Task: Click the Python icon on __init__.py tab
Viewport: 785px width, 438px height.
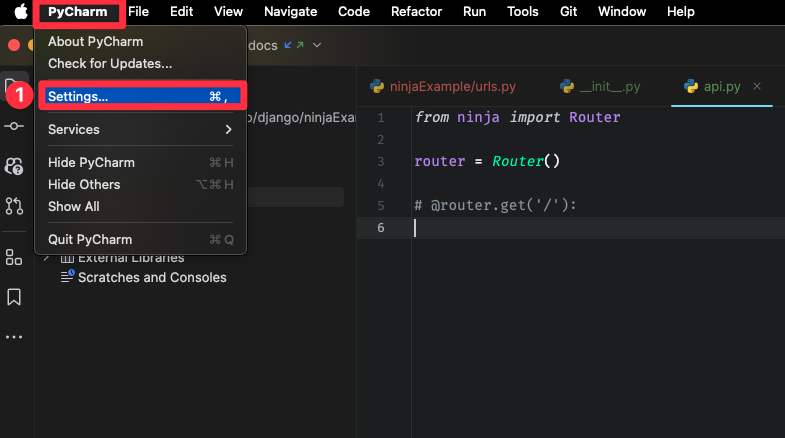Action: 567,87
